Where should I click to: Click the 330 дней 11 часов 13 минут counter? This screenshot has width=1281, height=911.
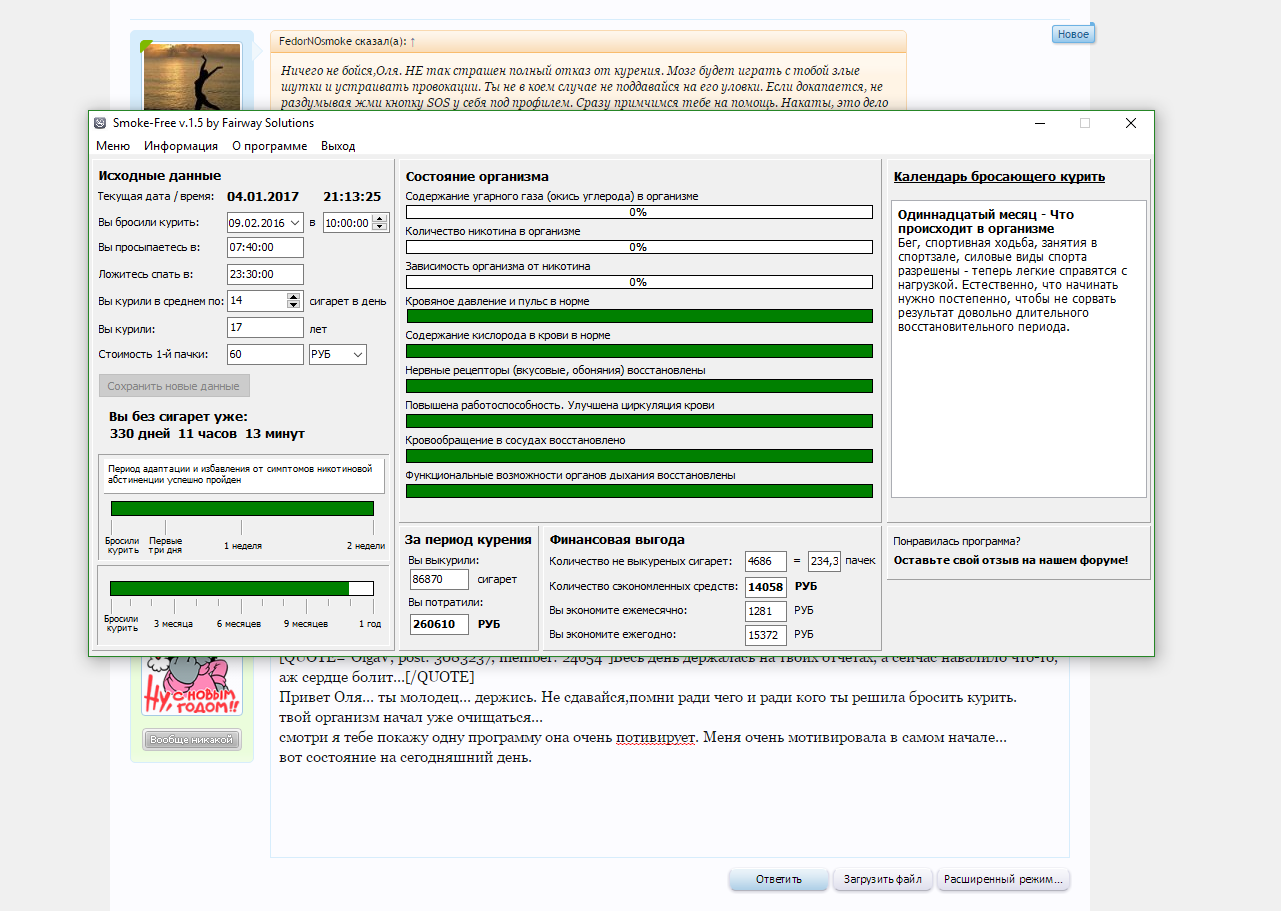pyautogui.click(x=207, y=434)
